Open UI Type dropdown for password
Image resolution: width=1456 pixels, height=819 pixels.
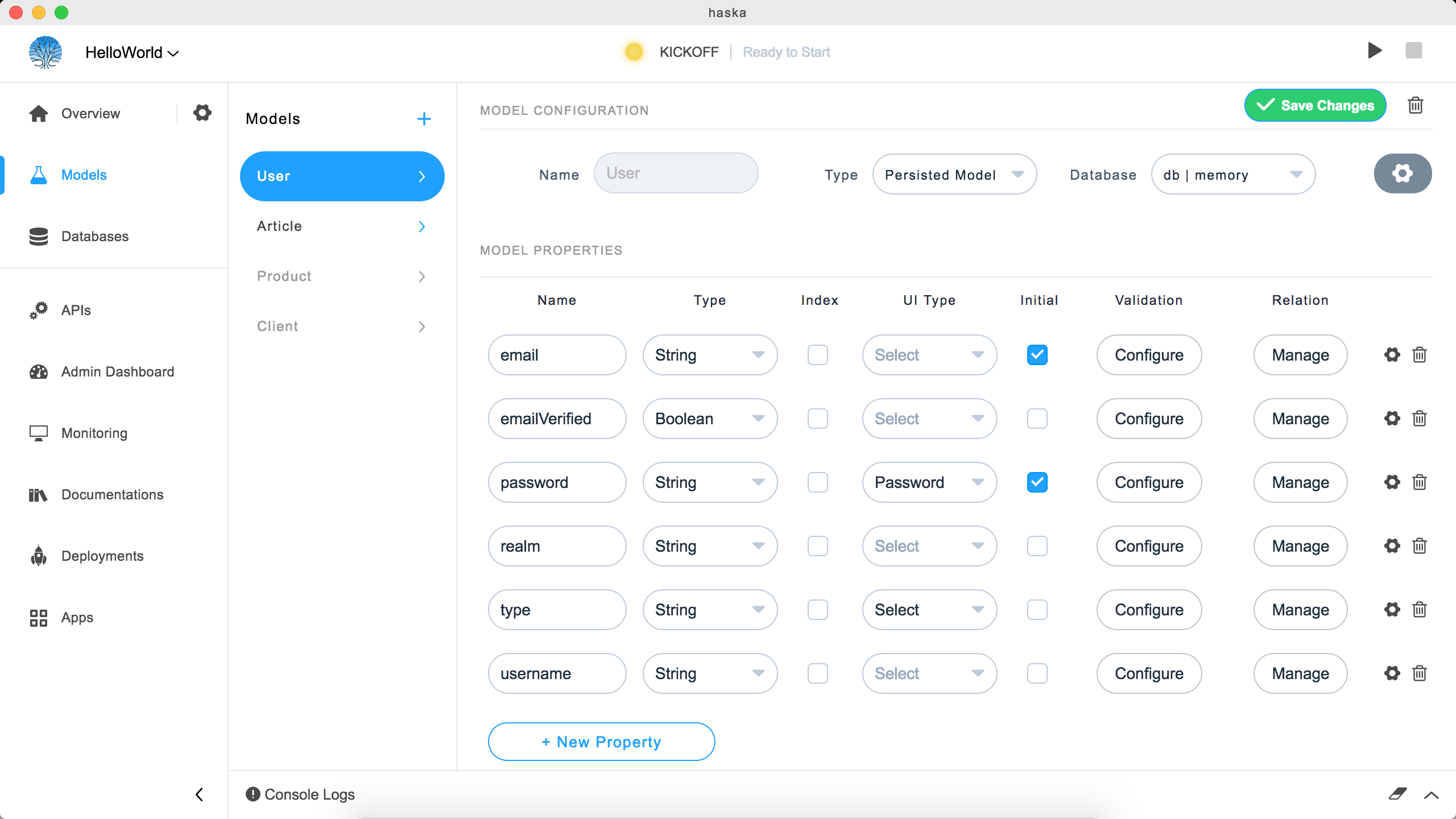[929, 482]
